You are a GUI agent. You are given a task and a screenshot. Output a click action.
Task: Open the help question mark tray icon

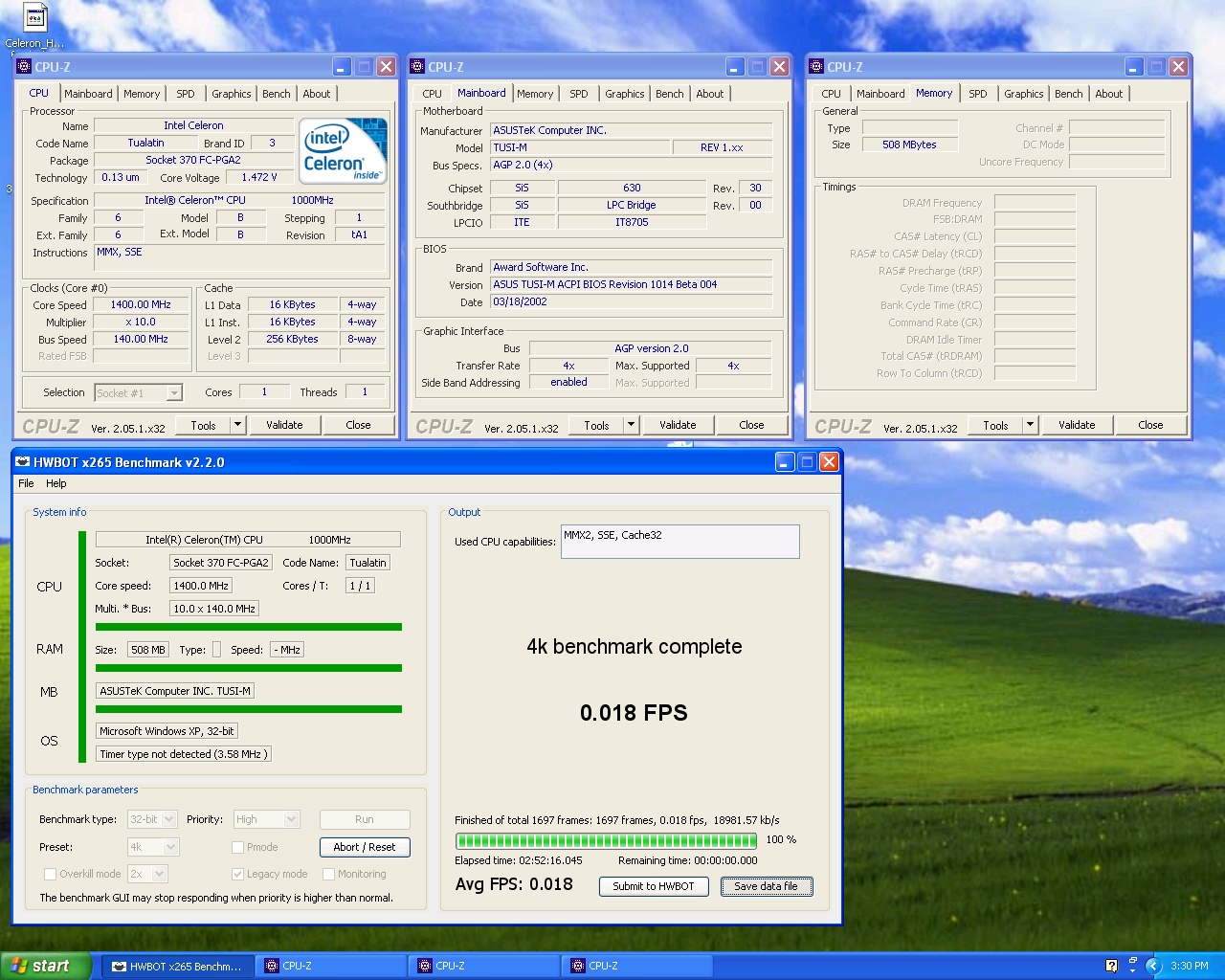[1111, 966]
